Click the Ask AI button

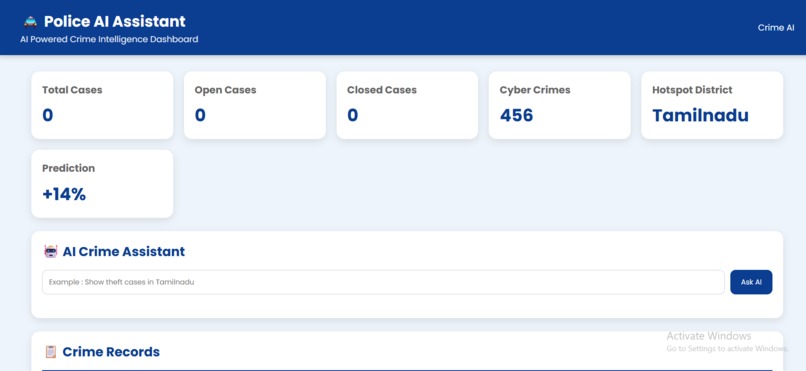click(751, 282)
